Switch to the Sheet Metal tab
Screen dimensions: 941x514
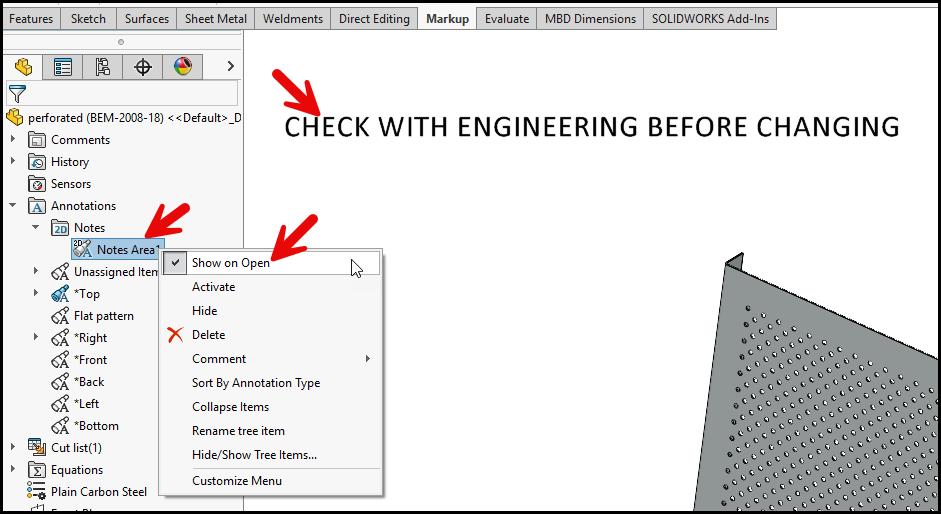(215, 19)
